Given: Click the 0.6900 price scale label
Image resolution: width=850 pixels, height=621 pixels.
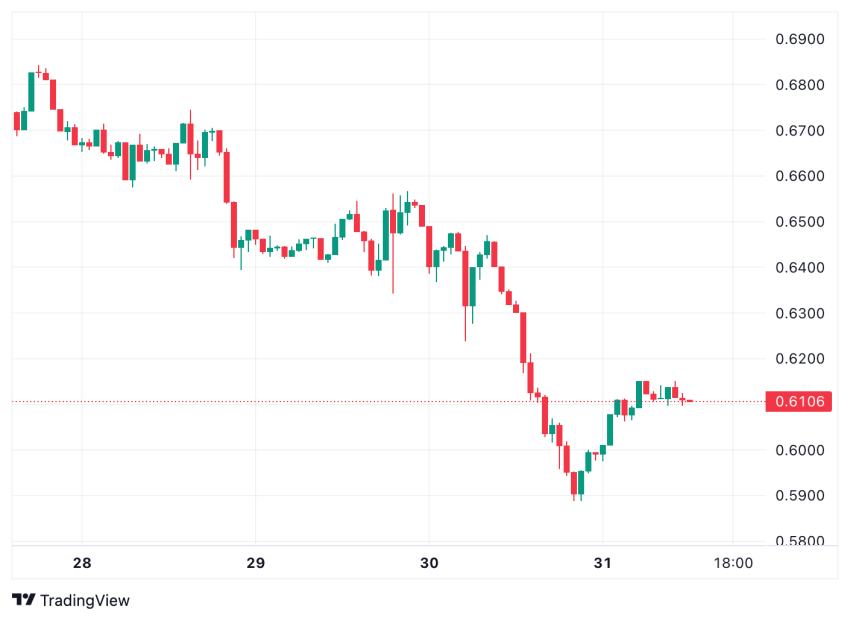Looking at the screenshot, I should (x=800, y=40).
